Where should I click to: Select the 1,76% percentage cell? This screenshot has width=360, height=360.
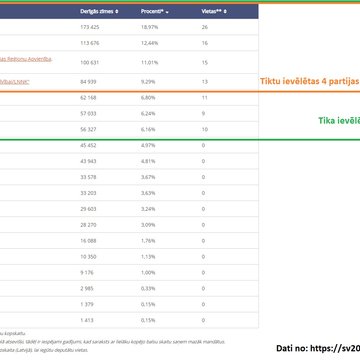coord(148,241)
